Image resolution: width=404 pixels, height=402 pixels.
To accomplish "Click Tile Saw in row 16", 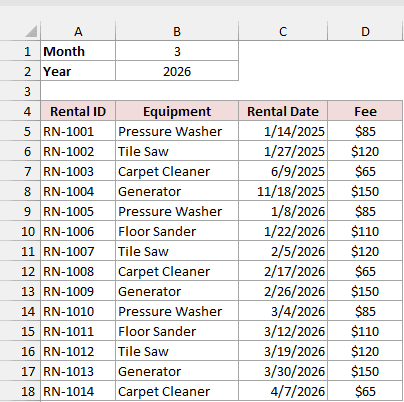I will (177, 351).
